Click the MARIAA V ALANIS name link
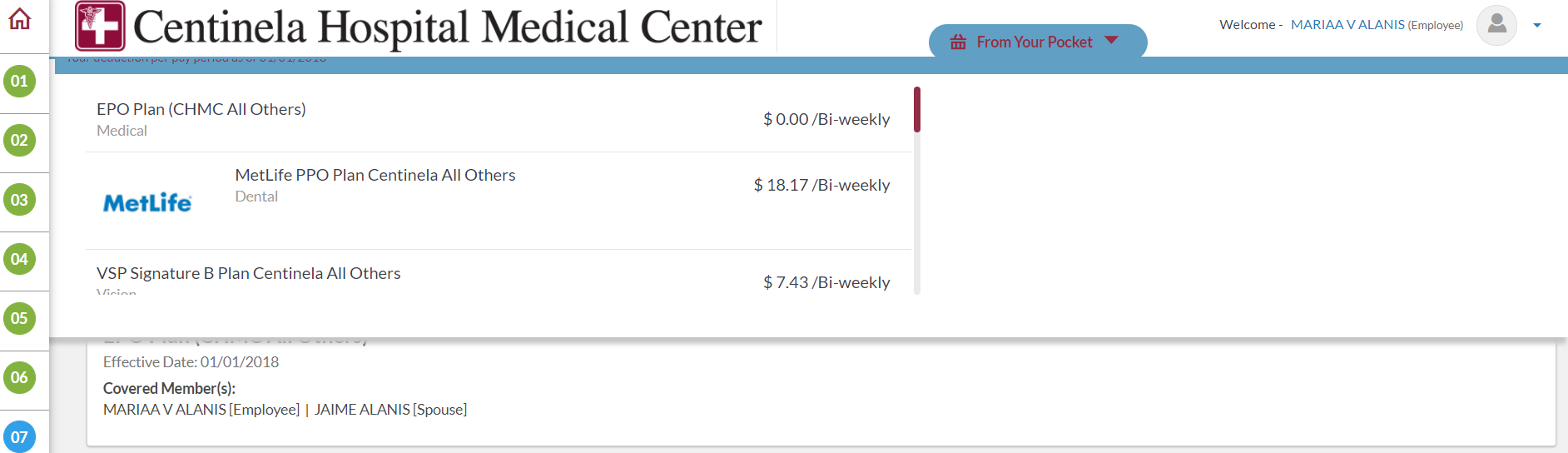This screenshot has height=453, width=1568. pyautogui.click(x=1347, y=25)
